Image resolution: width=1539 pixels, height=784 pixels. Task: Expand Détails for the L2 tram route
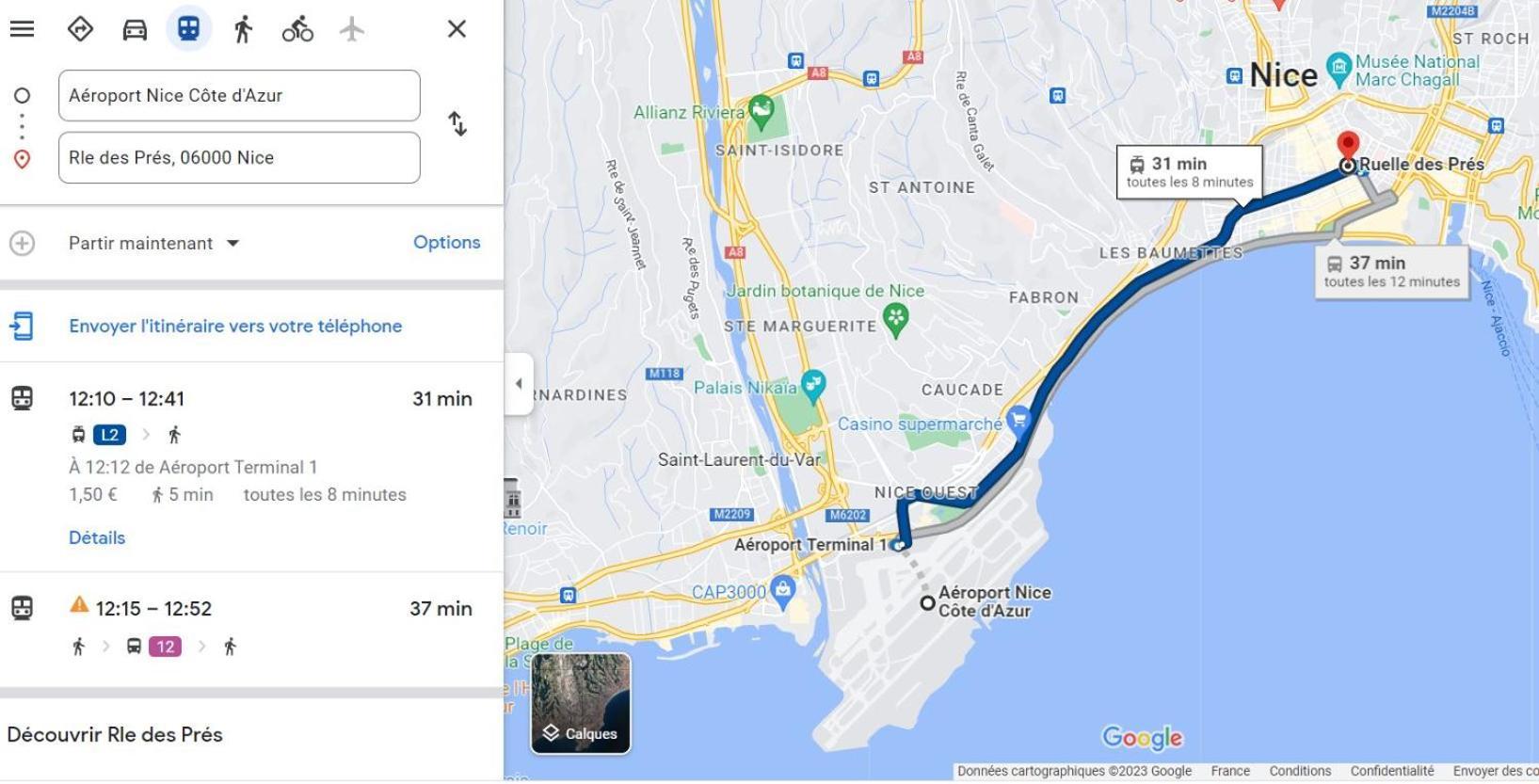(x=97, y=538)
